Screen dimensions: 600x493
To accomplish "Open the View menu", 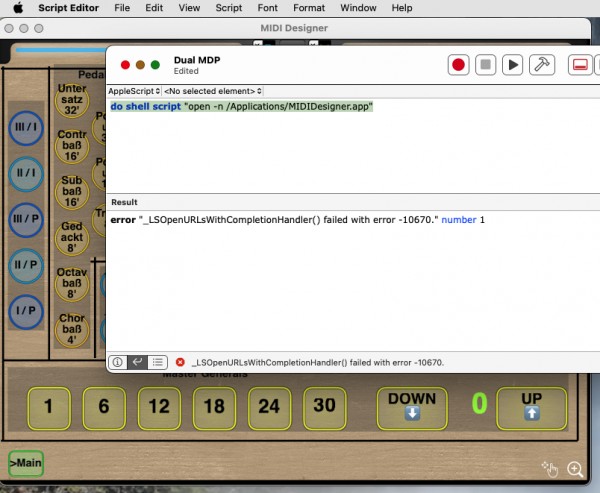I will point(189,8).
